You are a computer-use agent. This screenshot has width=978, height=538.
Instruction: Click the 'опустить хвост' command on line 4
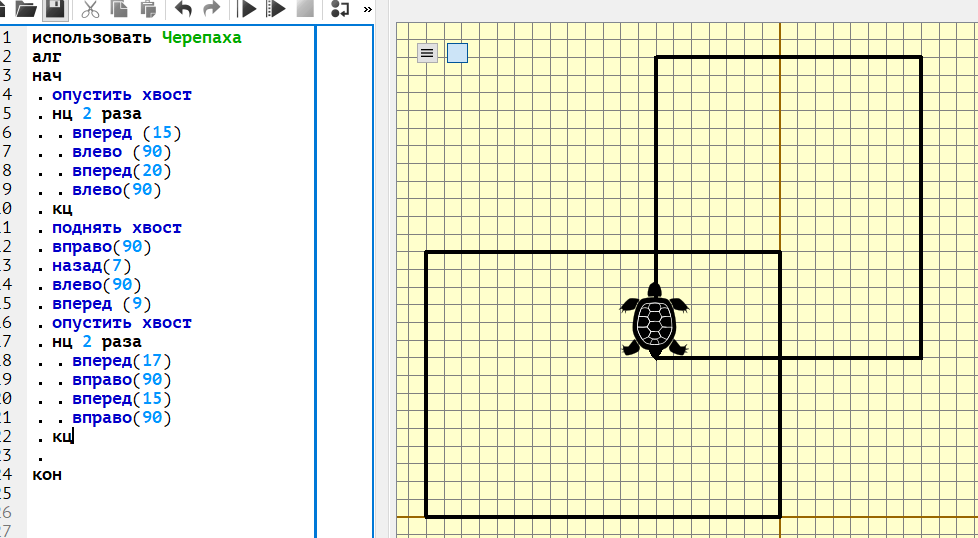(122, 95)
